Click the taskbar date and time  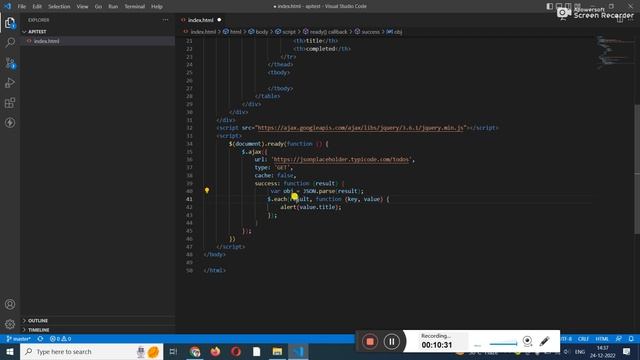602,351
